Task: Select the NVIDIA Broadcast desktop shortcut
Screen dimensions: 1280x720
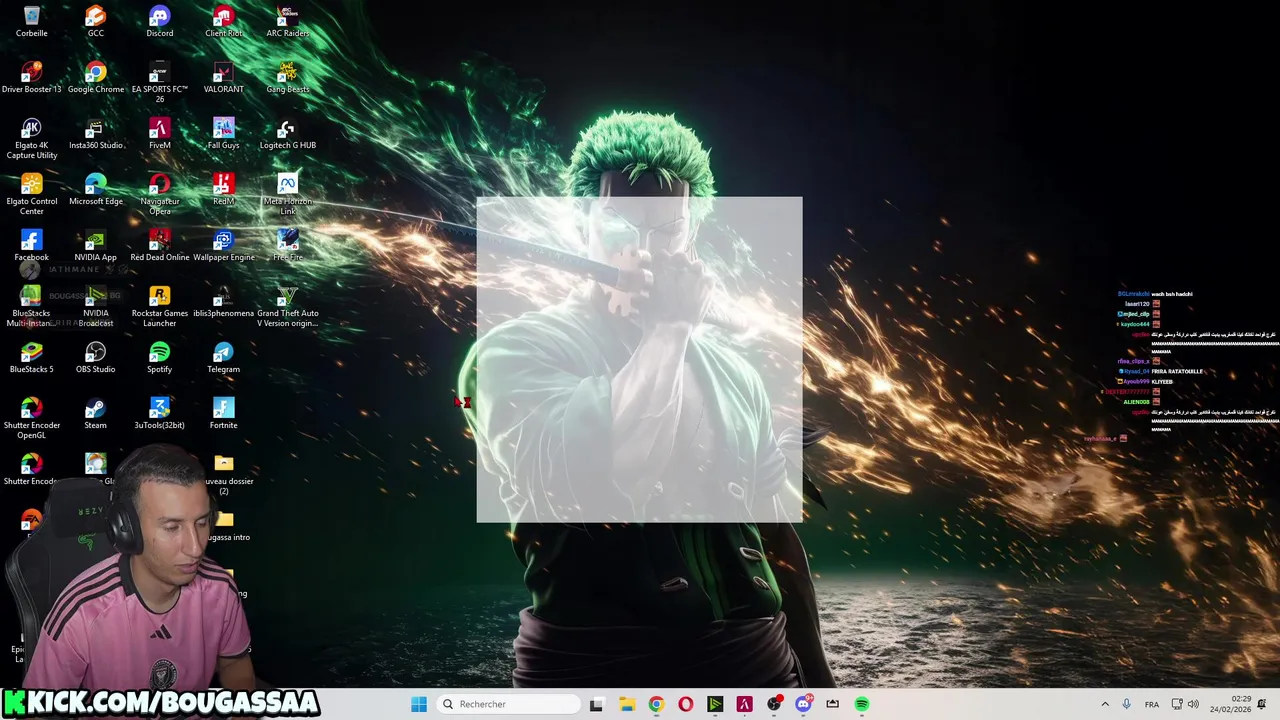Action: click(x=96, y=306)
